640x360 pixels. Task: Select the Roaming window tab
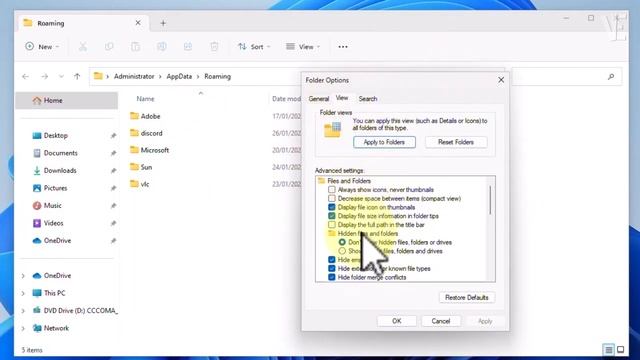pos(82,23)
